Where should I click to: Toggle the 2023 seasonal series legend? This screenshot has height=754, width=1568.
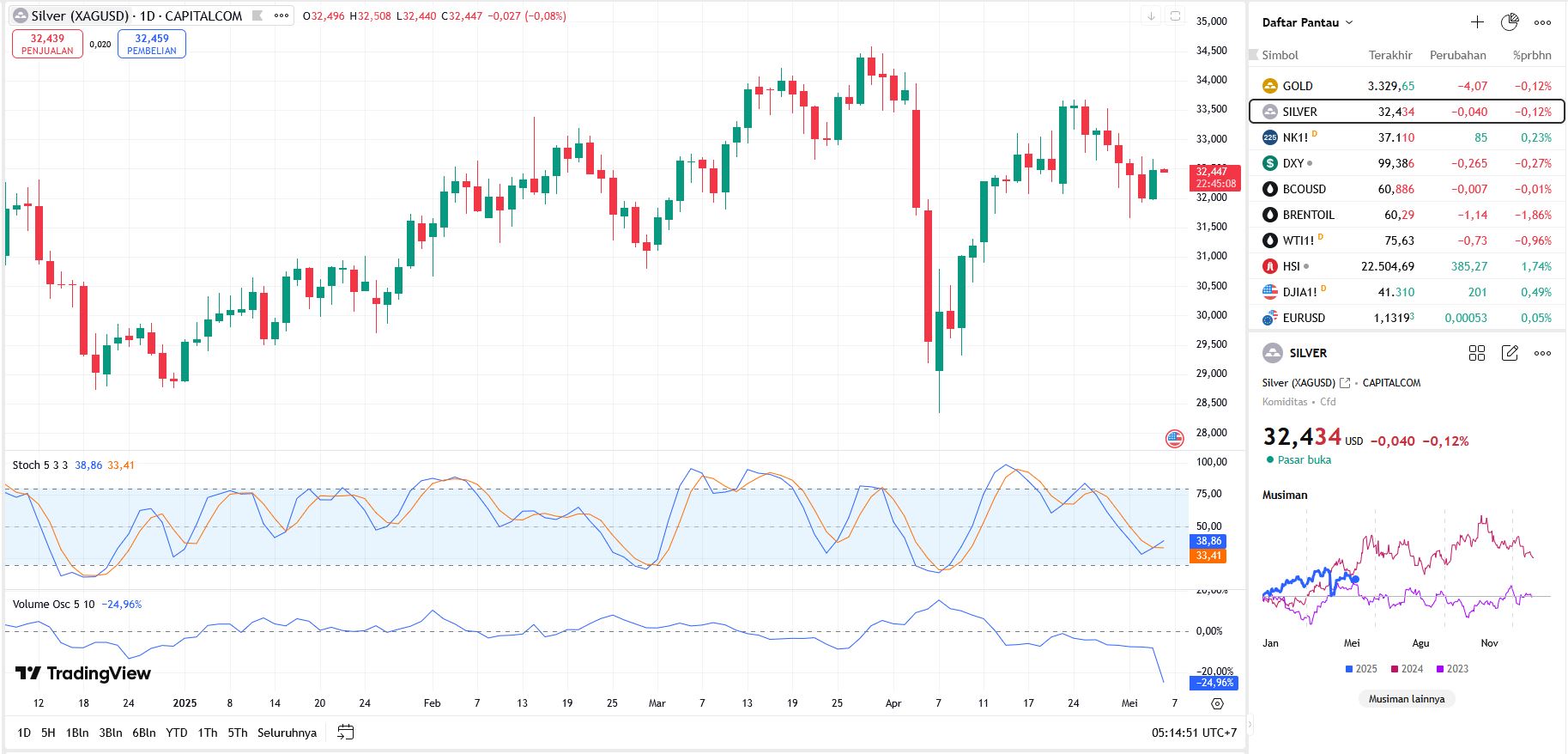(1452, 669)
